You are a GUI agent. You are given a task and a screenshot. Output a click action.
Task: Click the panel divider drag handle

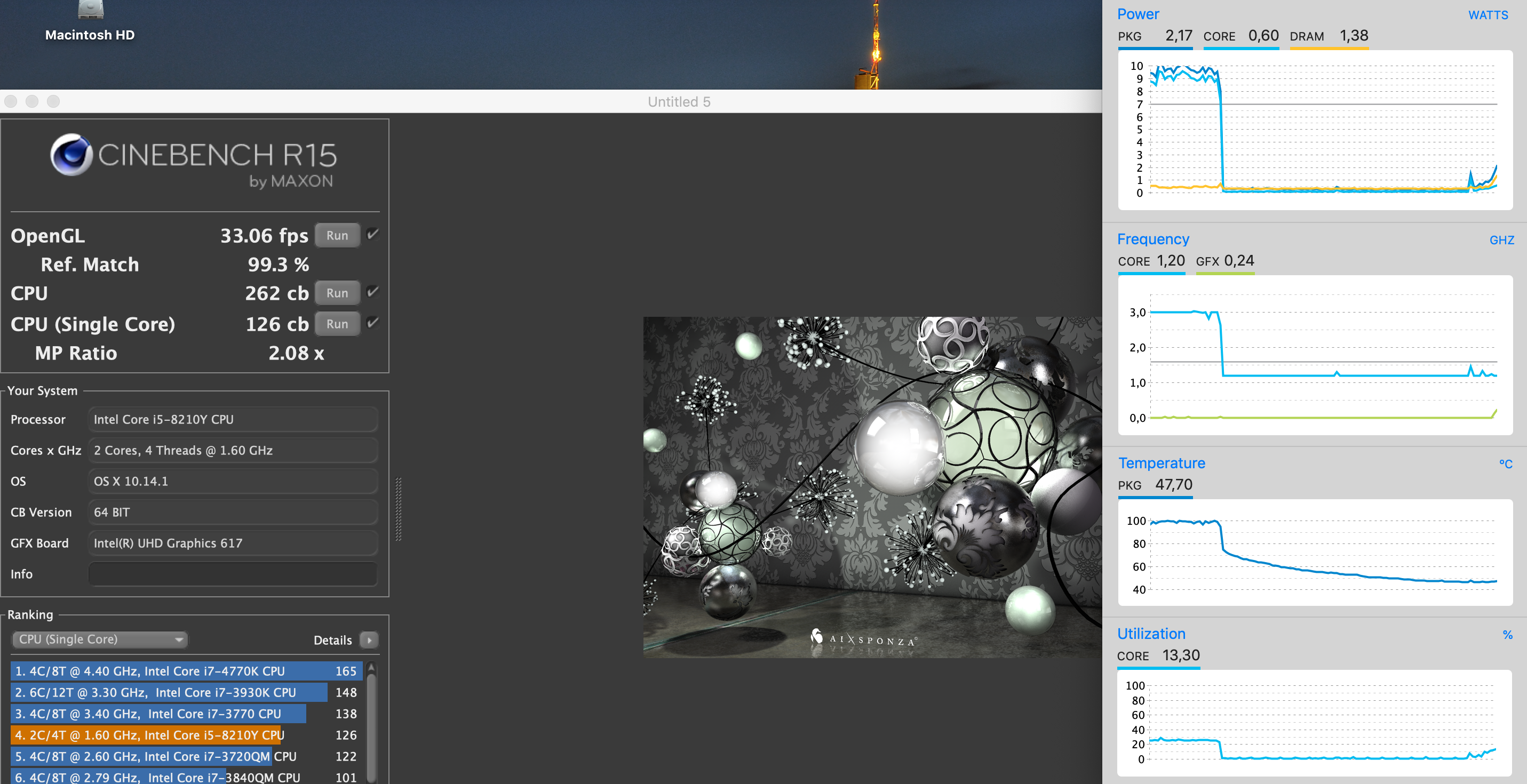399,508
